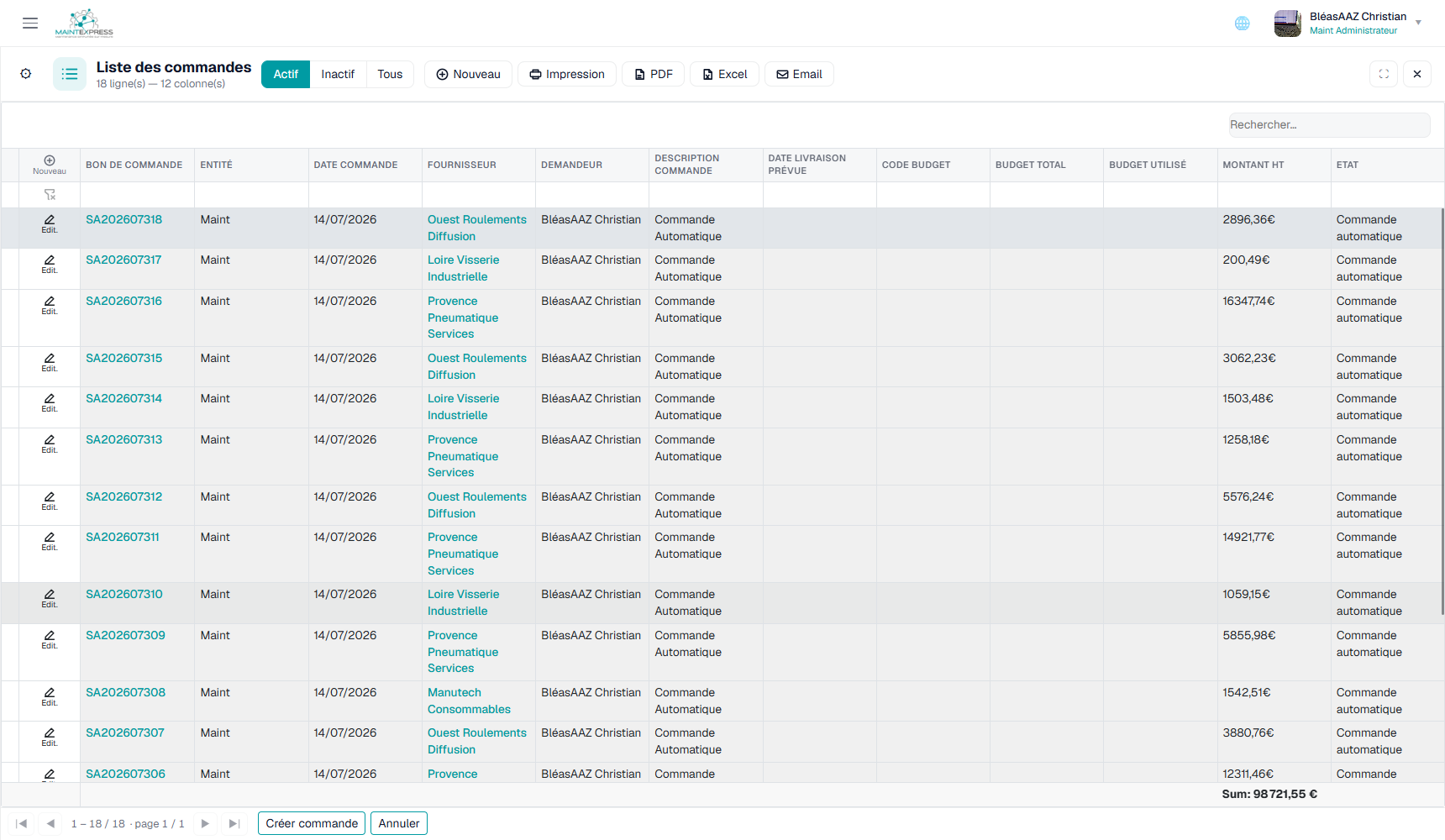
Task: Edit order SA202607310
Action: (50, 598)
